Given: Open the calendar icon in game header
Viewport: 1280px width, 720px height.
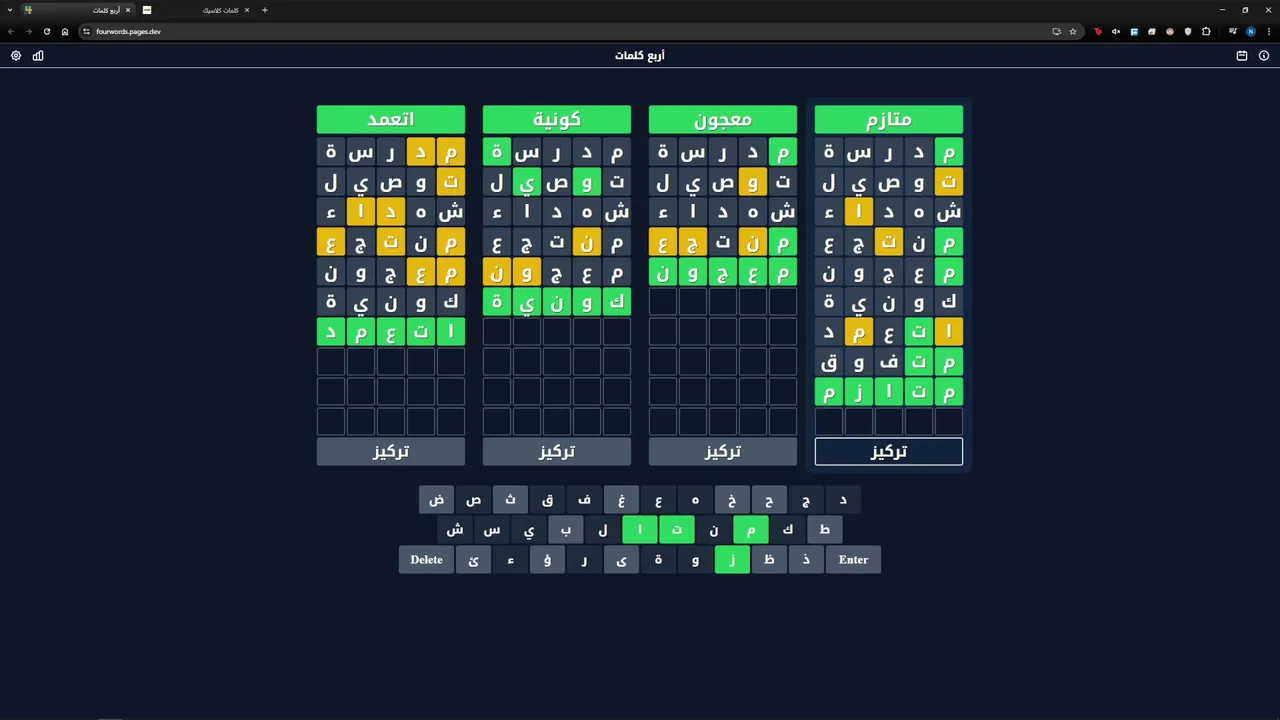Looking at the screenshot, I should click(x=1242, y=56).
